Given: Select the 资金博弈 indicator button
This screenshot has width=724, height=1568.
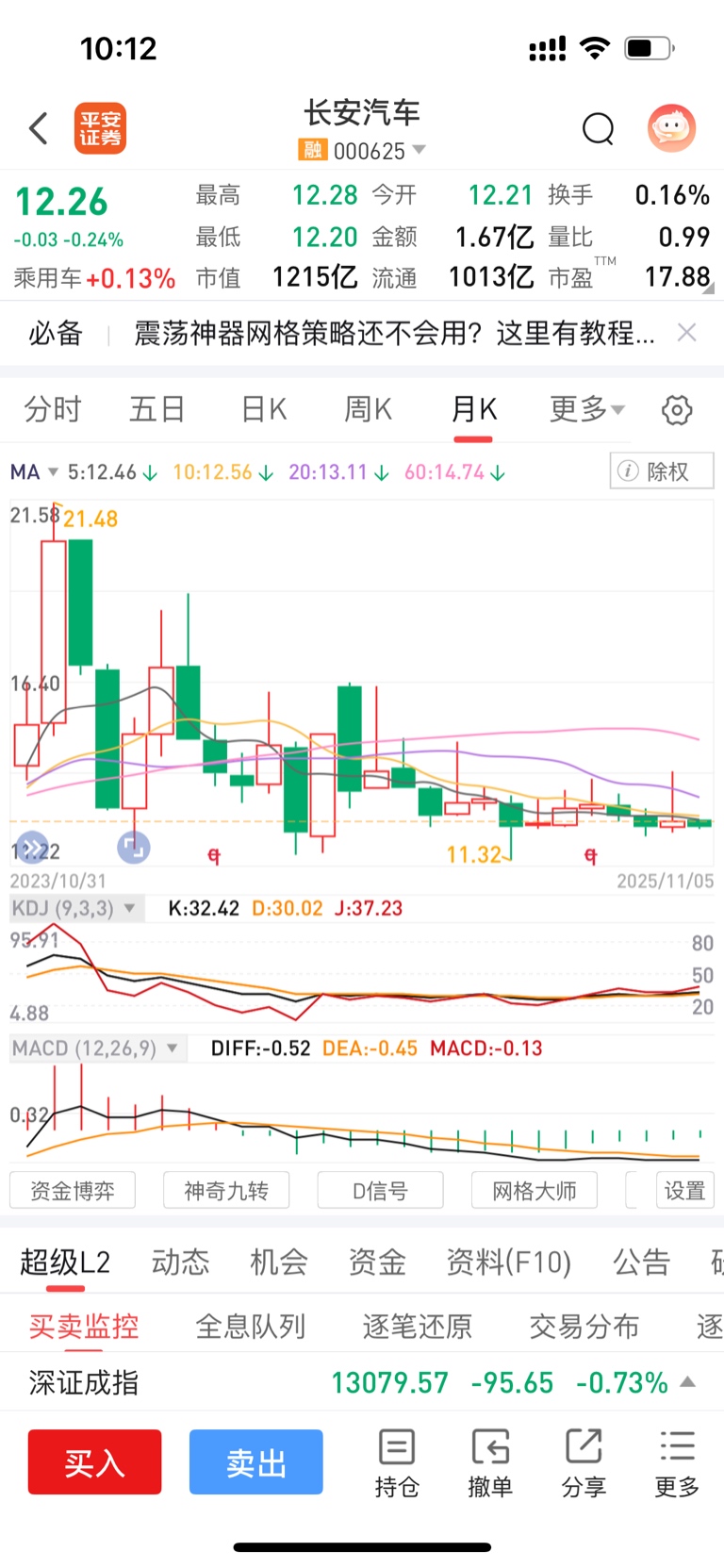Looking at the screenshot, I should click(73, 1191).
